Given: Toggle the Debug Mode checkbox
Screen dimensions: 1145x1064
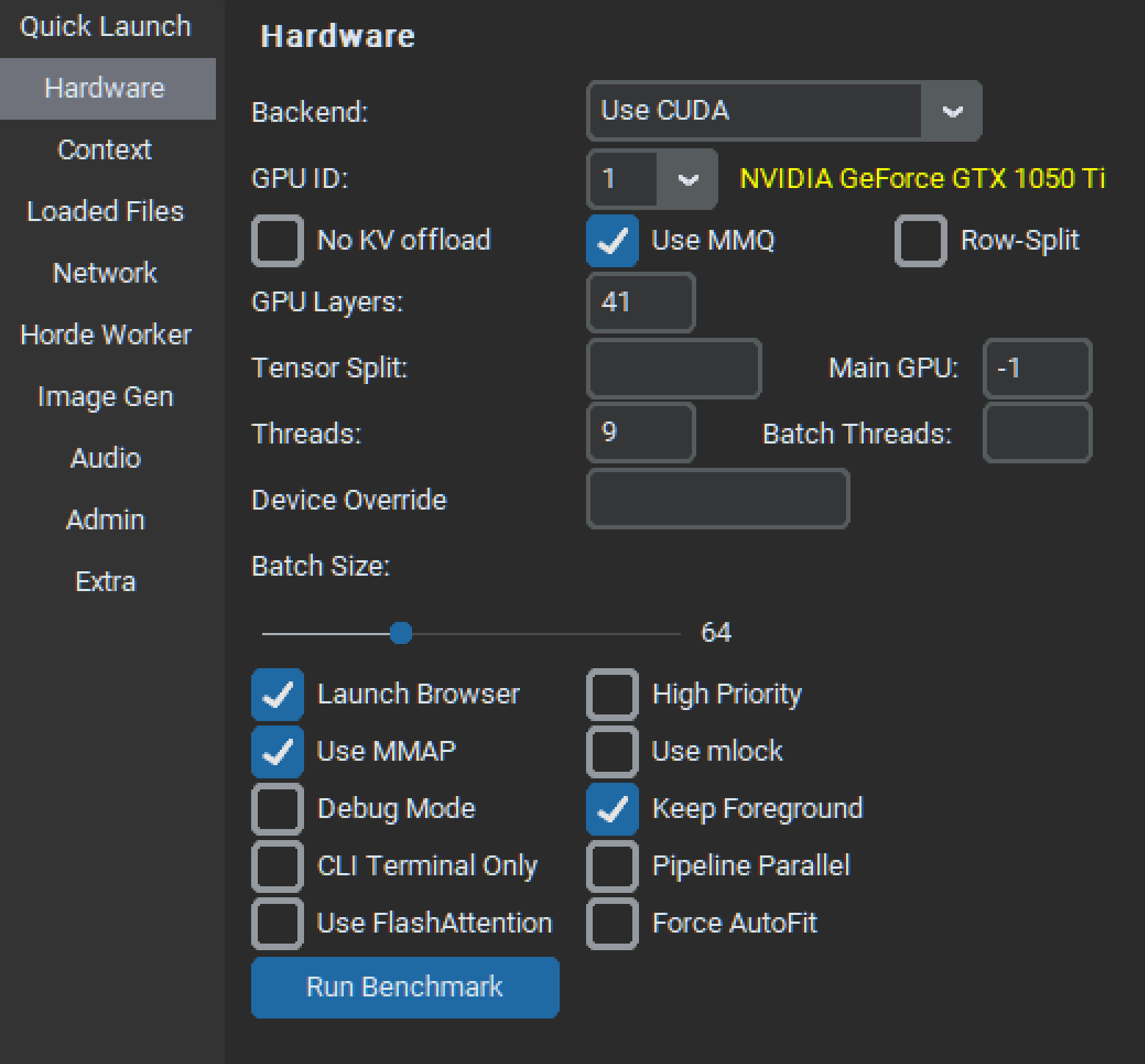Looking at the screenshot, I should click(x=278, y=809).
